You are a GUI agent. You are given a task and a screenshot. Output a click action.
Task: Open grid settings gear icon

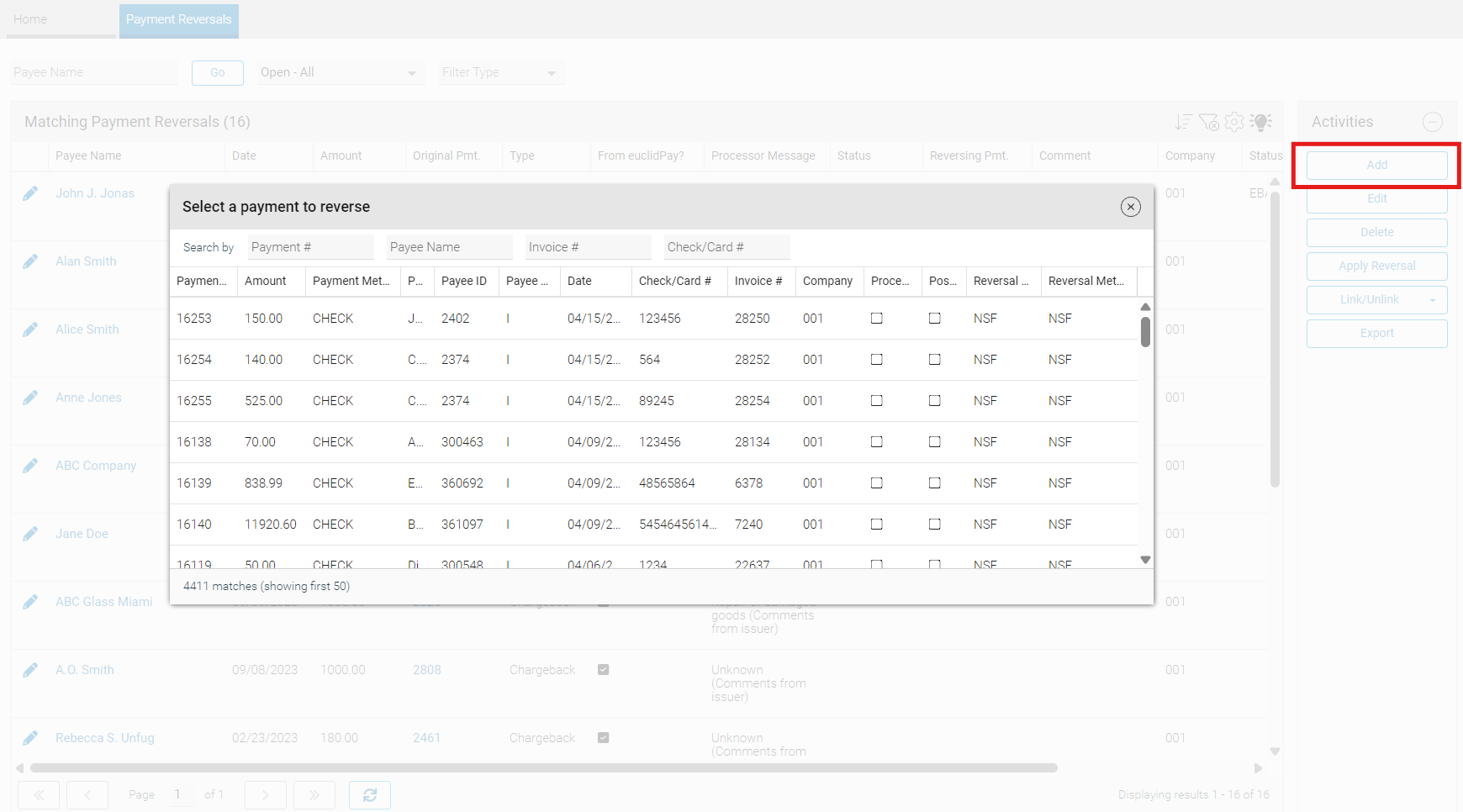point(1234,122)
